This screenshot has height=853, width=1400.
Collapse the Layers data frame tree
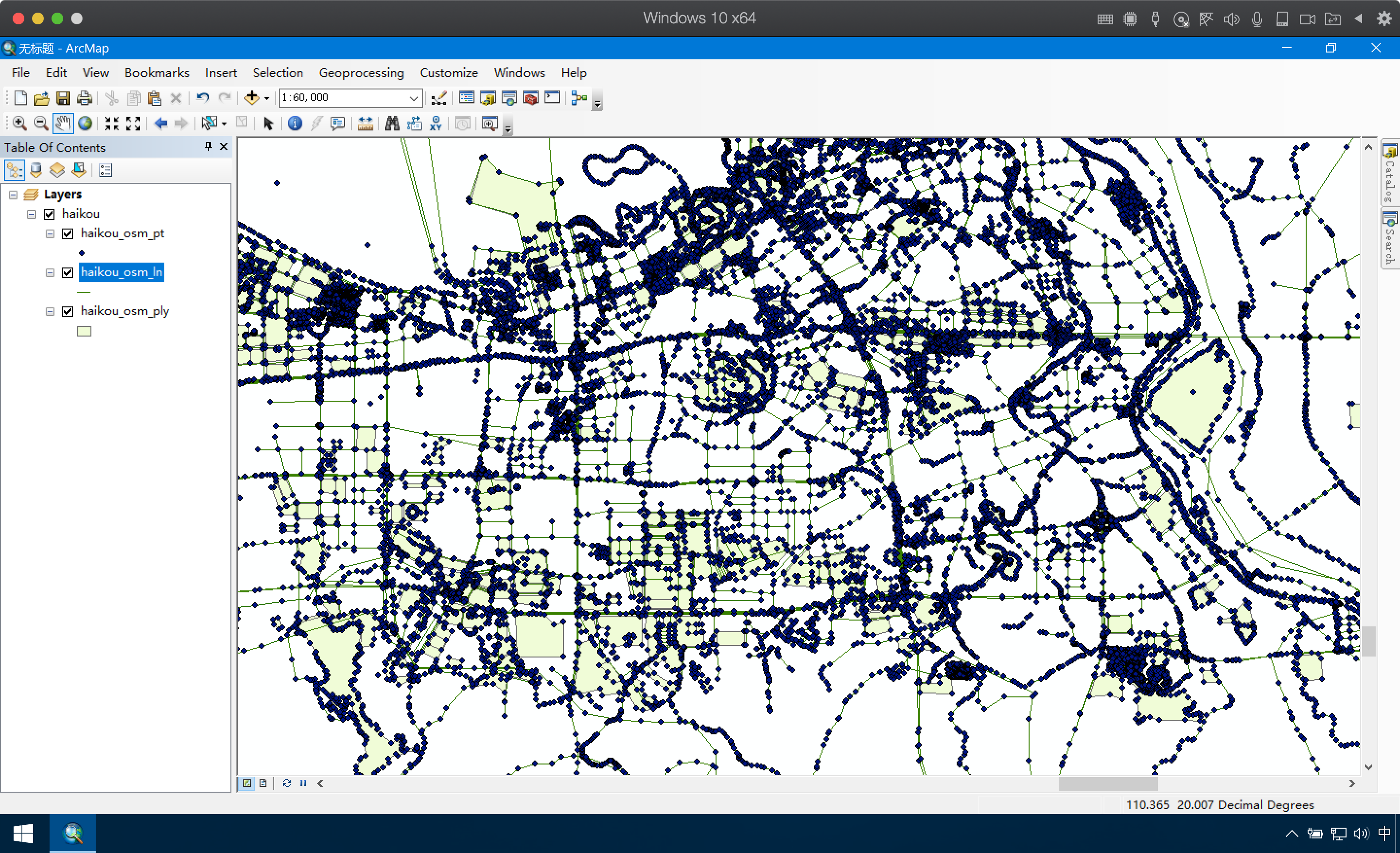click(13, 195)
